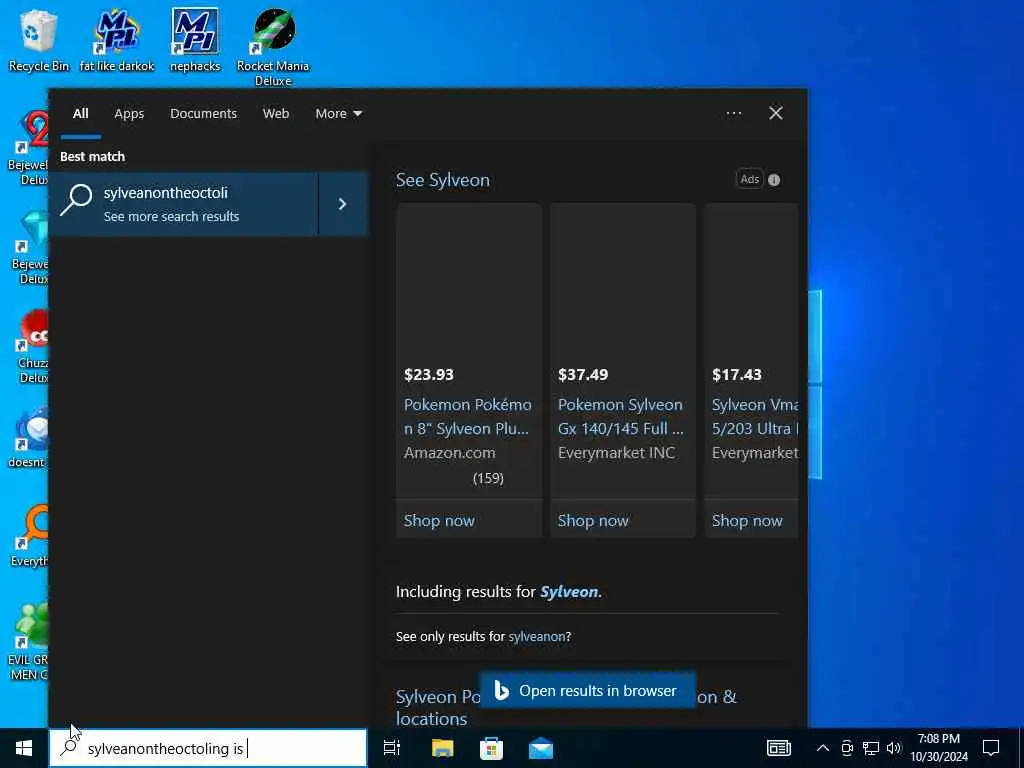Image resolution: width=1024 pixels, height=768 pixels.
Task: Open Pokemon Sylveon Gx 140/145 product link
Action: tap(621, 417)
